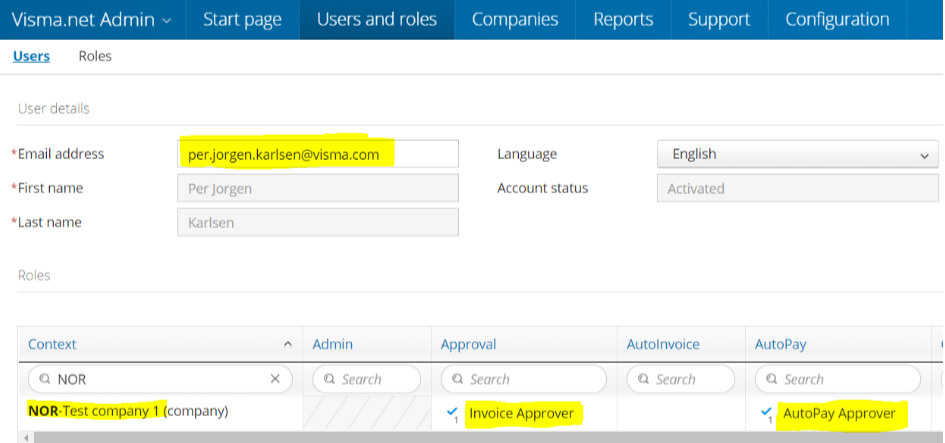This screenshot has height=443, width=945.
Task: Open the Configuration menu item
Action: (837, 19)
